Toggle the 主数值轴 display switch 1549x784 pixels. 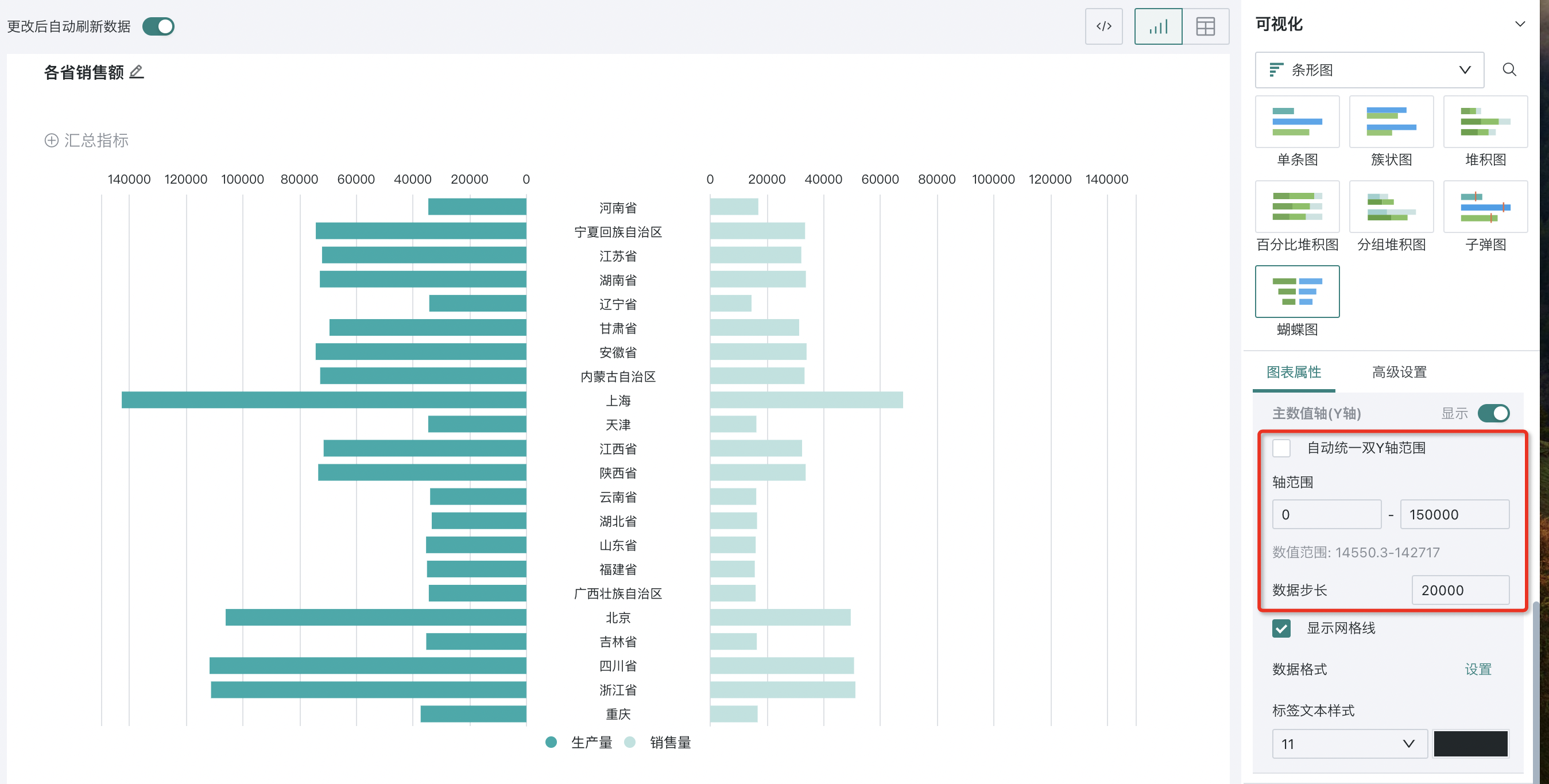click(1493, 414)
